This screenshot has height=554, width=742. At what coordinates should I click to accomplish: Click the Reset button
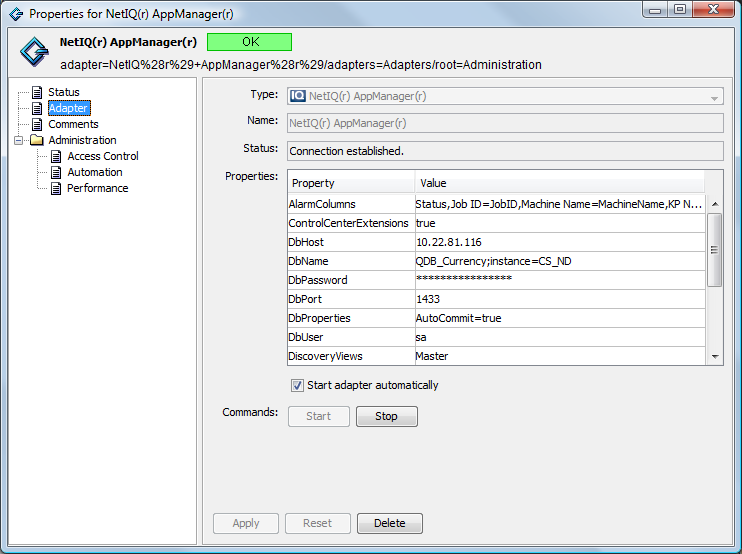[x=318, y=523]
